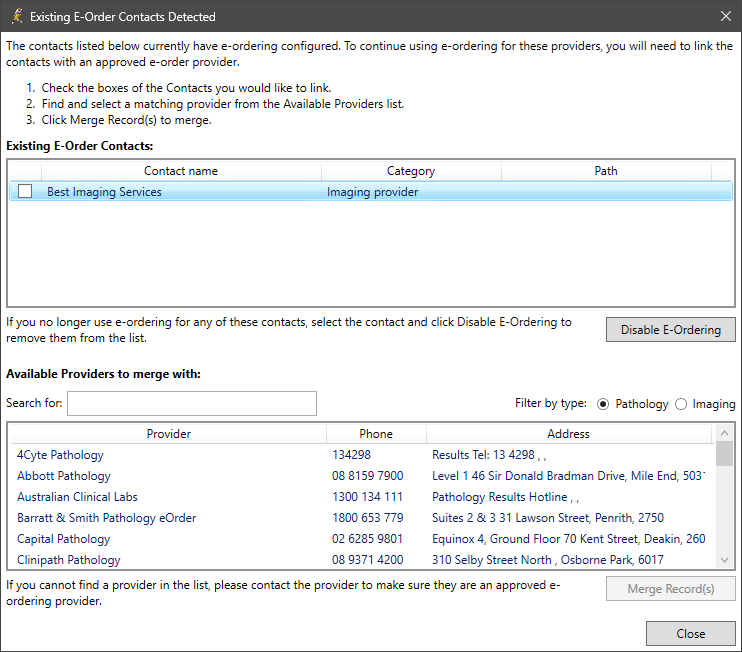Select Capital Pathology provider
Image resolution: width=742 pixels, height=652 pixels.
(x=63, y=538)
